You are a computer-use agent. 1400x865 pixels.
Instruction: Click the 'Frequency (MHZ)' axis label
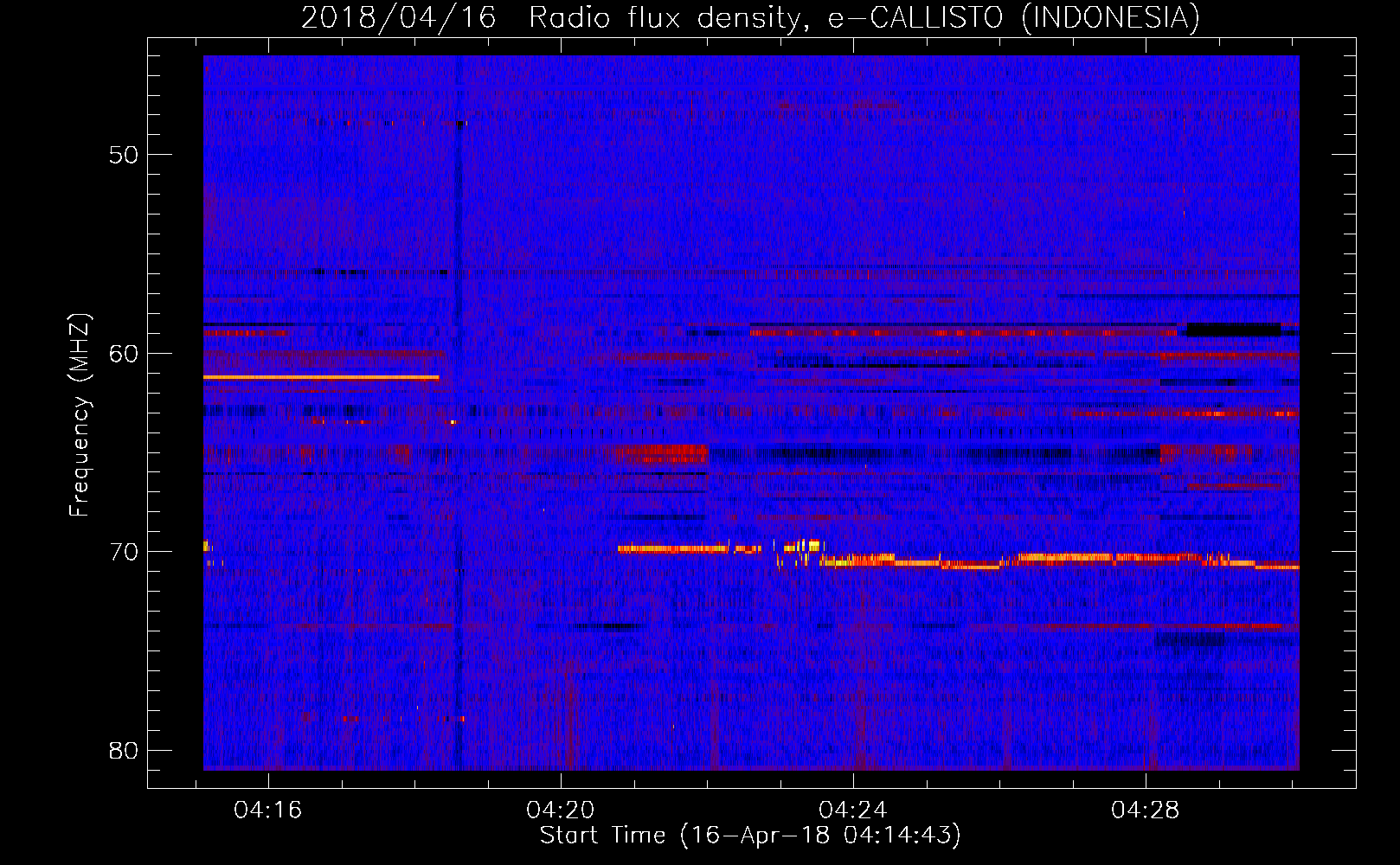(80, 415)
